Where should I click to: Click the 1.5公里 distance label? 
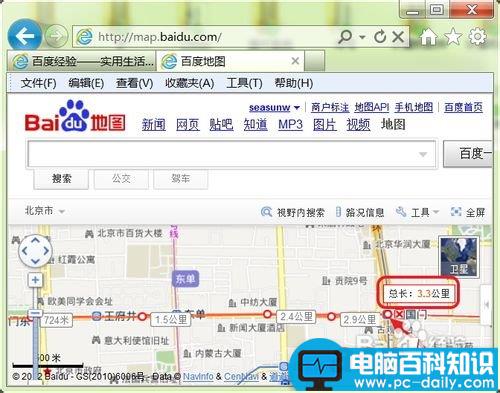click(x=171, y=320)
